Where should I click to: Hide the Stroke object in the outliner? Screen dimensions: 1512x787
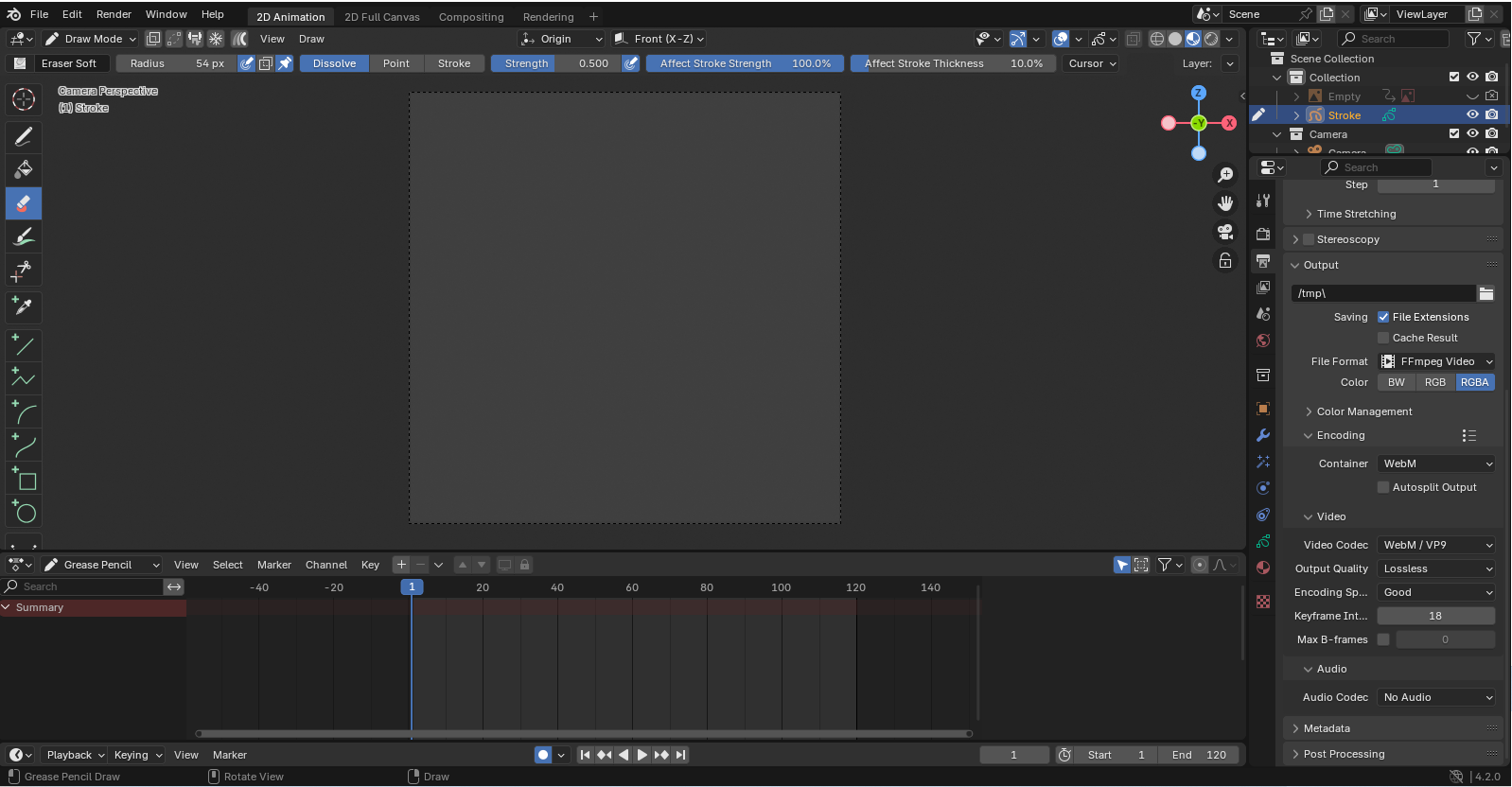[1472, 115]
